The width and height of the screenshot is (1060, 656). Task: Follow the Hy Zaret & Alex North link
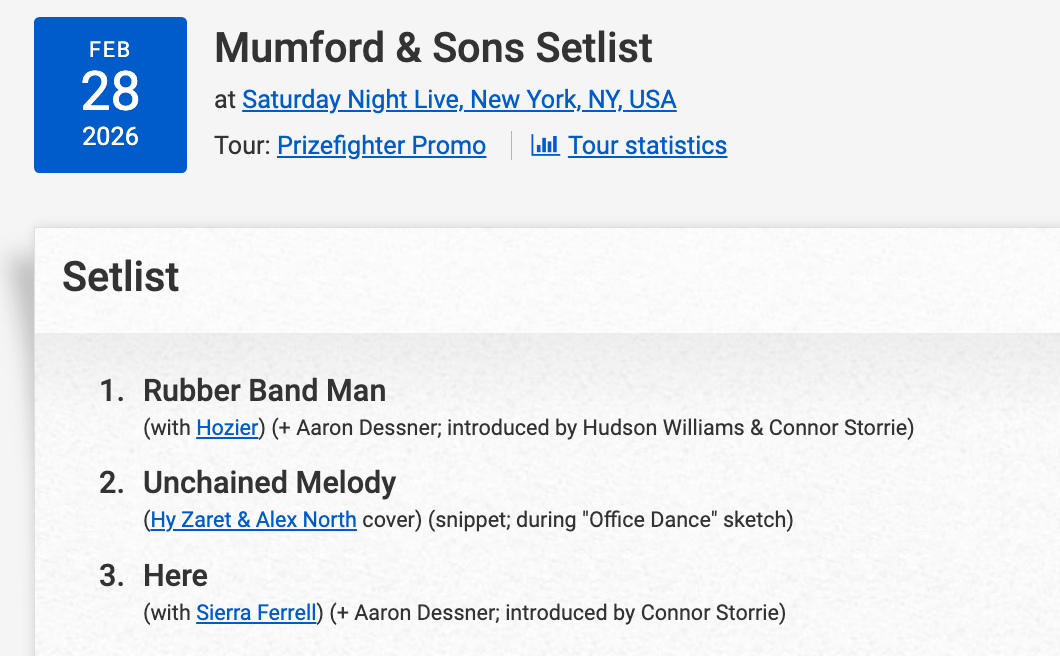tap(253, 520)
